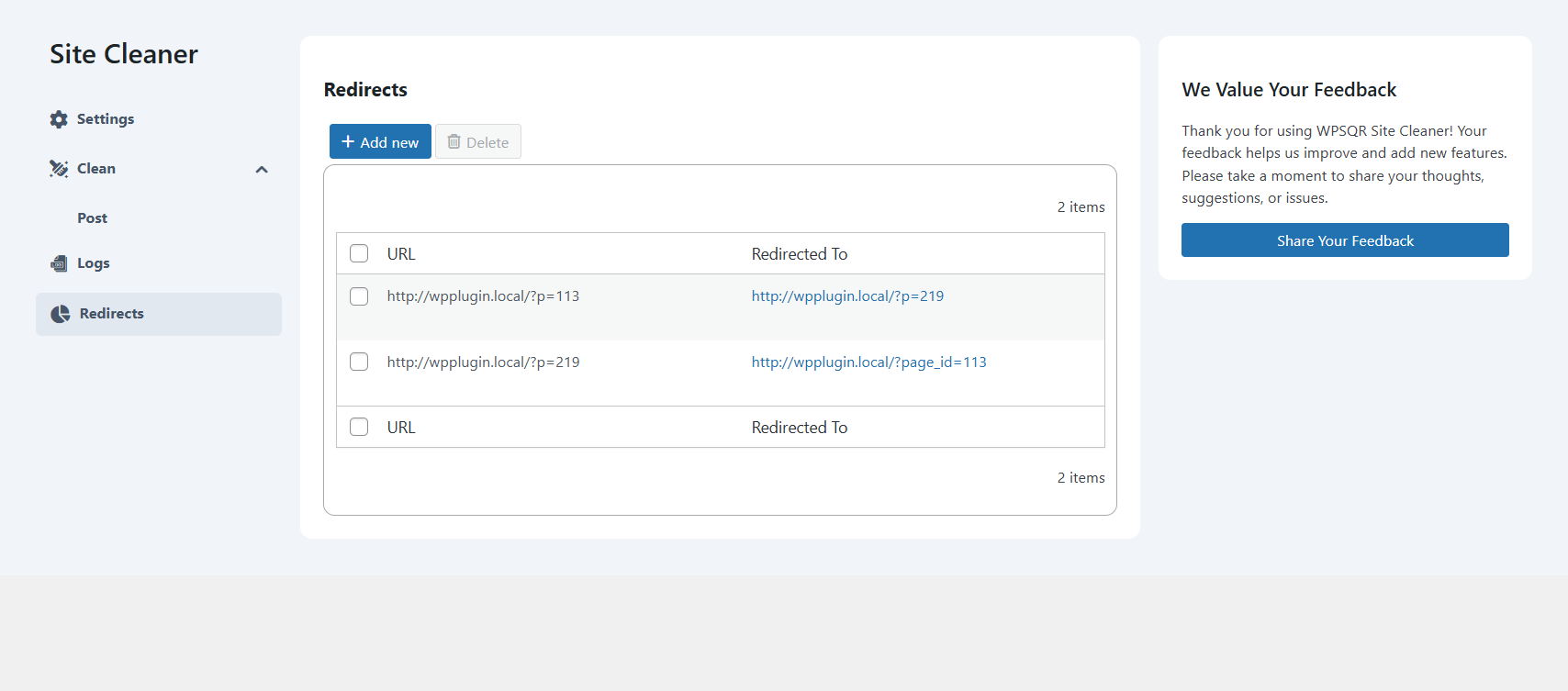This screenshot has height=691, width=1568.
Task: Click the Settings gear icon
Action: click(x=59, y=119)
